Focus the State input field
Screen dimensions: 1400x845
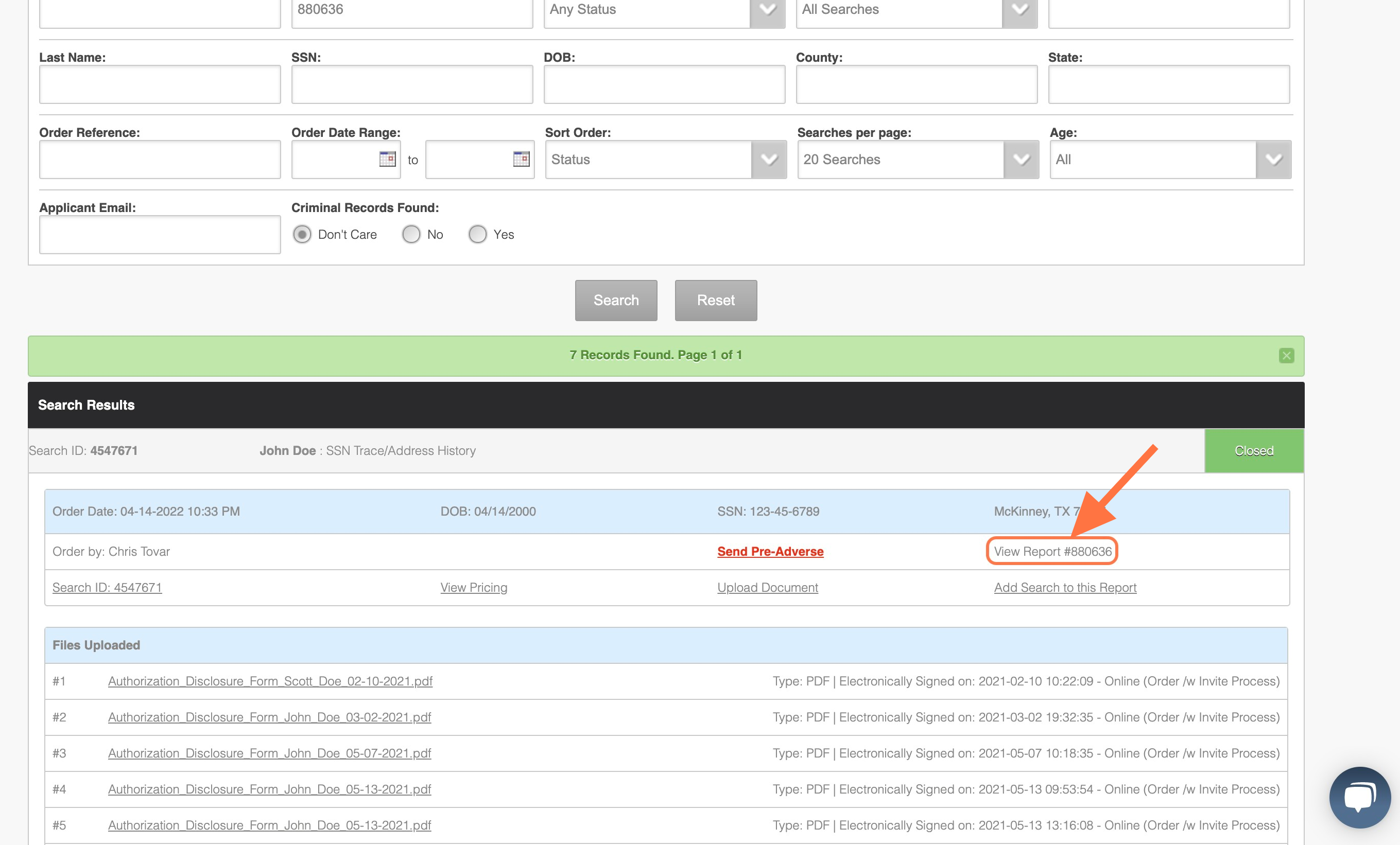pyautogui.click(x=1169, y=84)
